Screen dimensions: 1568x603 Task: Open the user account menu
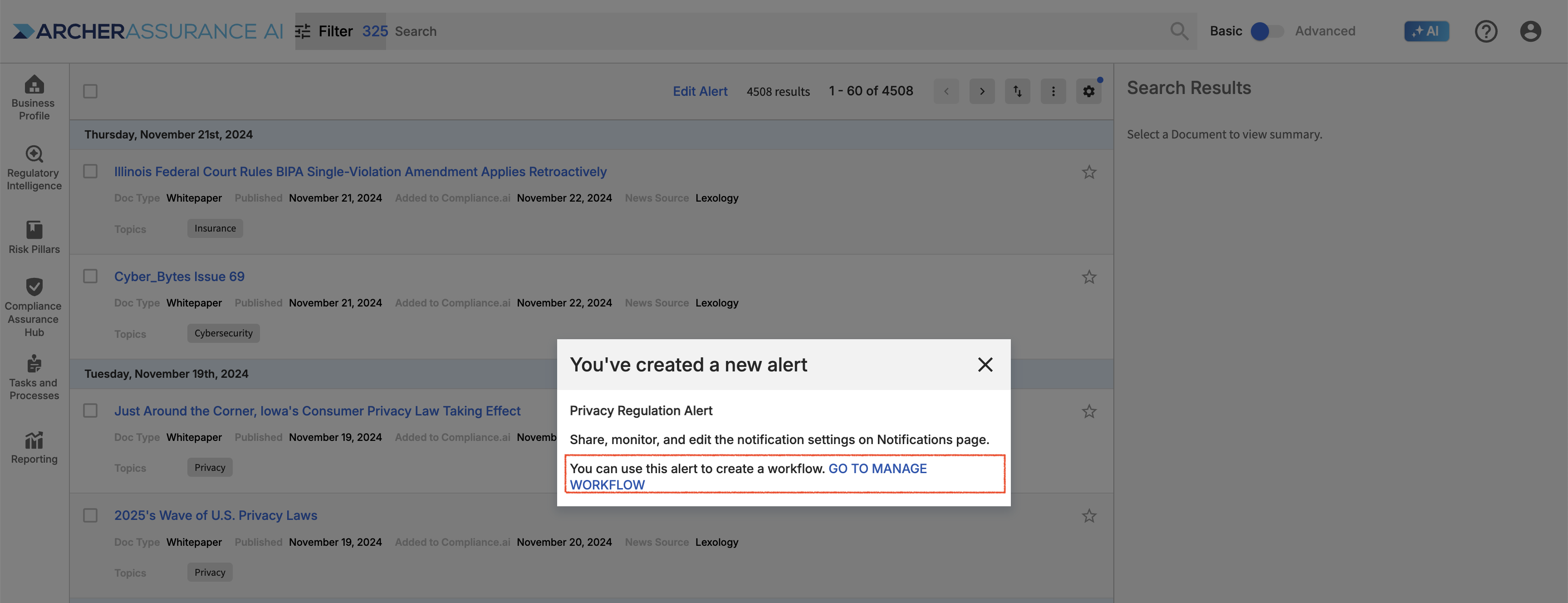[x=1530, y=31]
